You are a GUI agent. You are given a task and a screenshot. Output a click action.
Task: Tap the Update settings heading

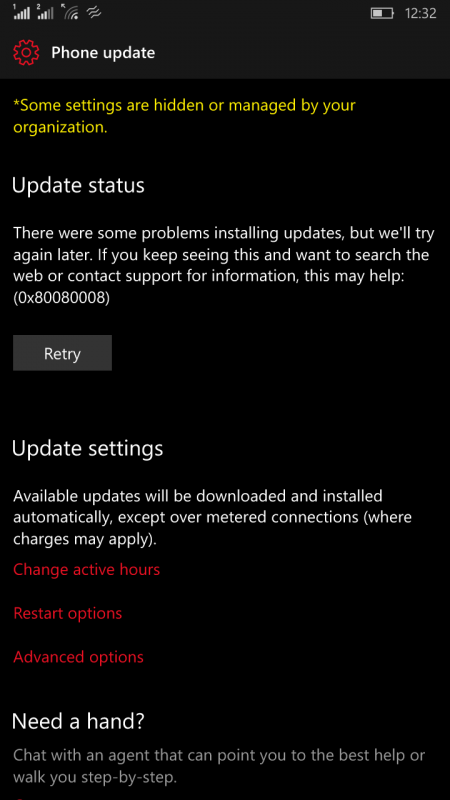pyautogui.click(x=88, y=448)
